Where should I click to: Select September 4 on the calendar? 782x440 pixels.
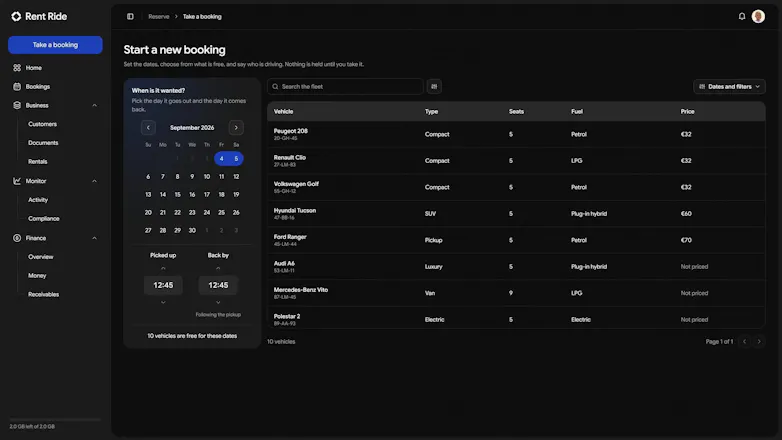pyautogui.click(x=221, y=159)
